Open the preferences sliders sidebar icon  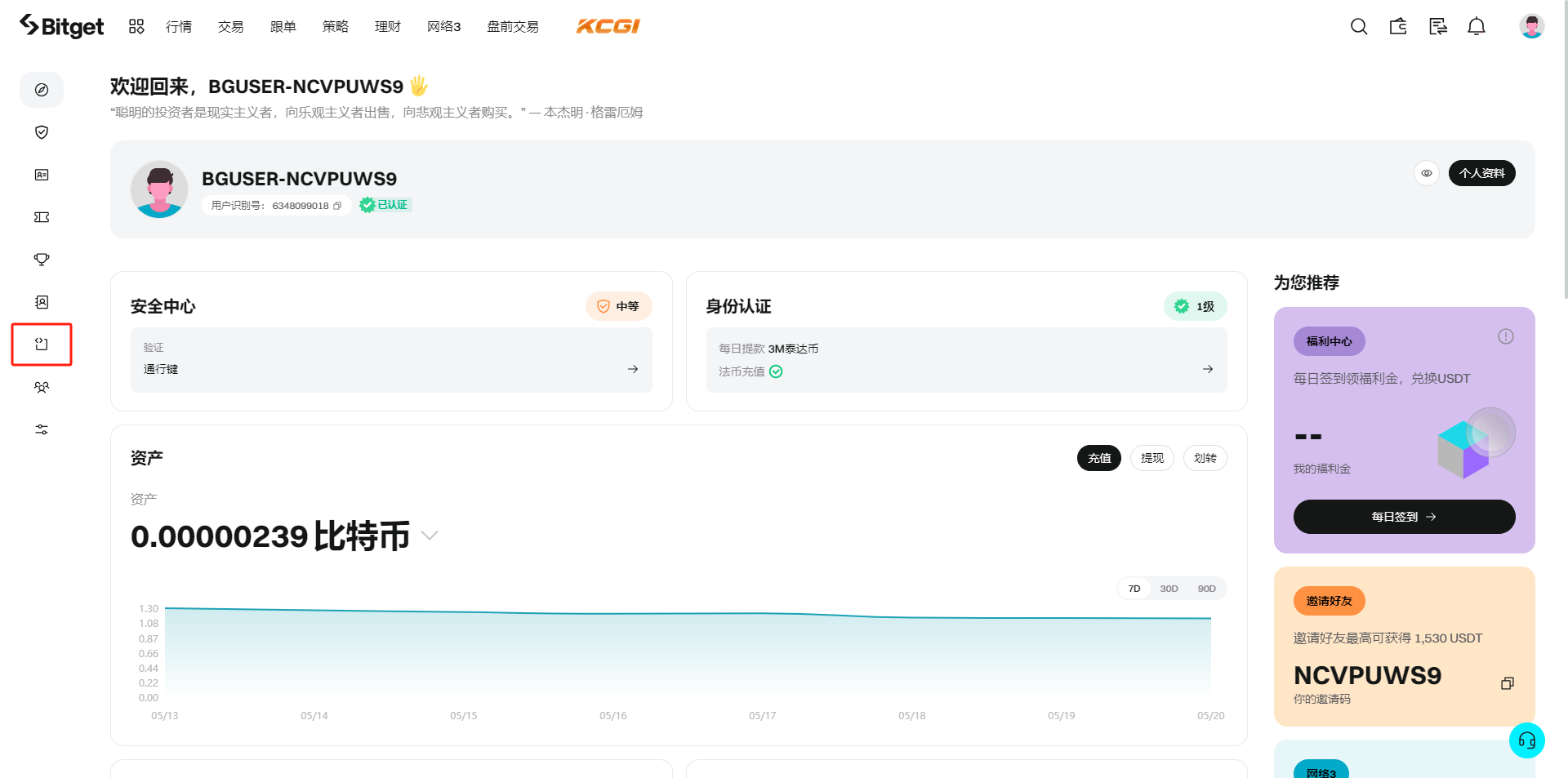(42, 429)
